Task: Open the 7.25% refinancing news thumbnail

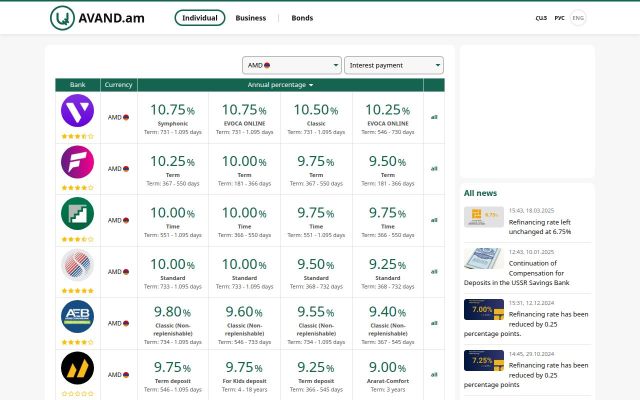Action: [484, 360]
